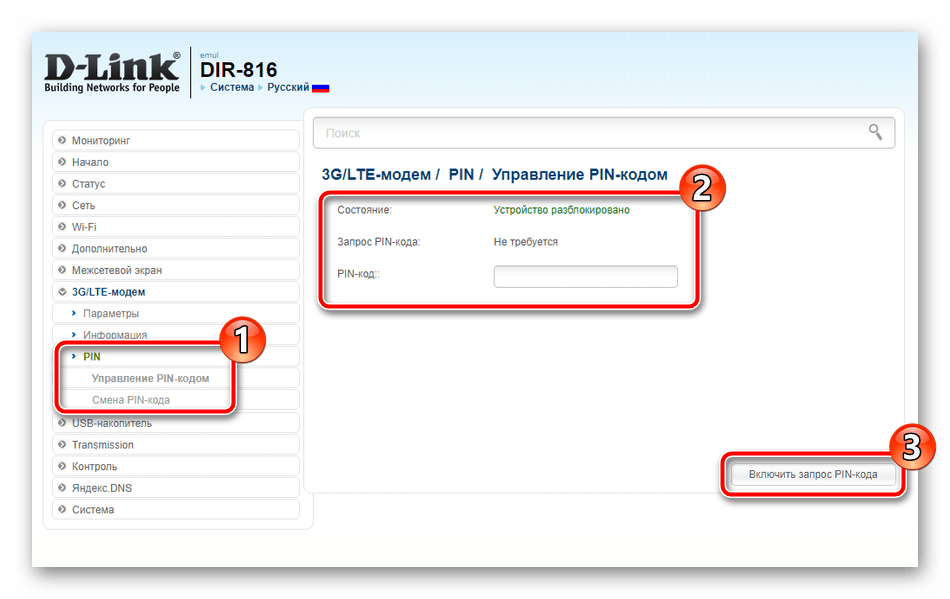Image resolution: width=950 pixels, height=599 pixels.
Task: Click the Не требуется value text
Action: (525, 242)
